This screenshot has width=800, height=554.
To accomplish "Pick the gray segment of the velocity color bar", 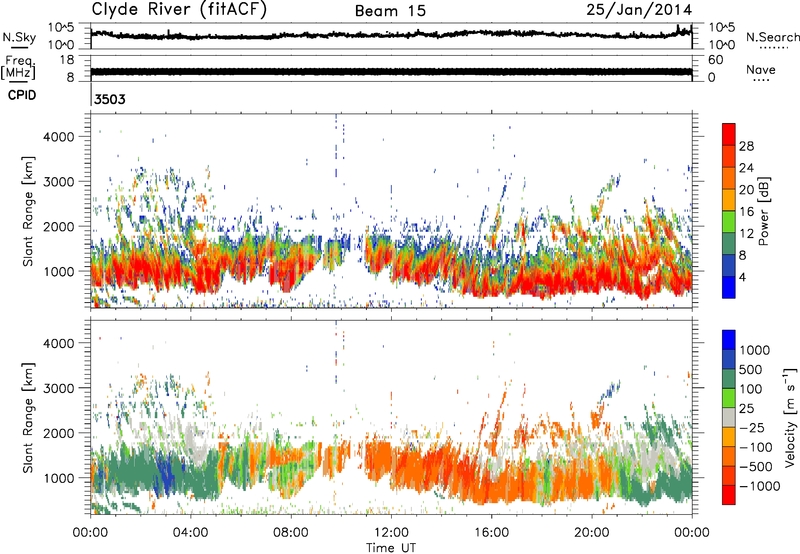I will coord(729,417).
